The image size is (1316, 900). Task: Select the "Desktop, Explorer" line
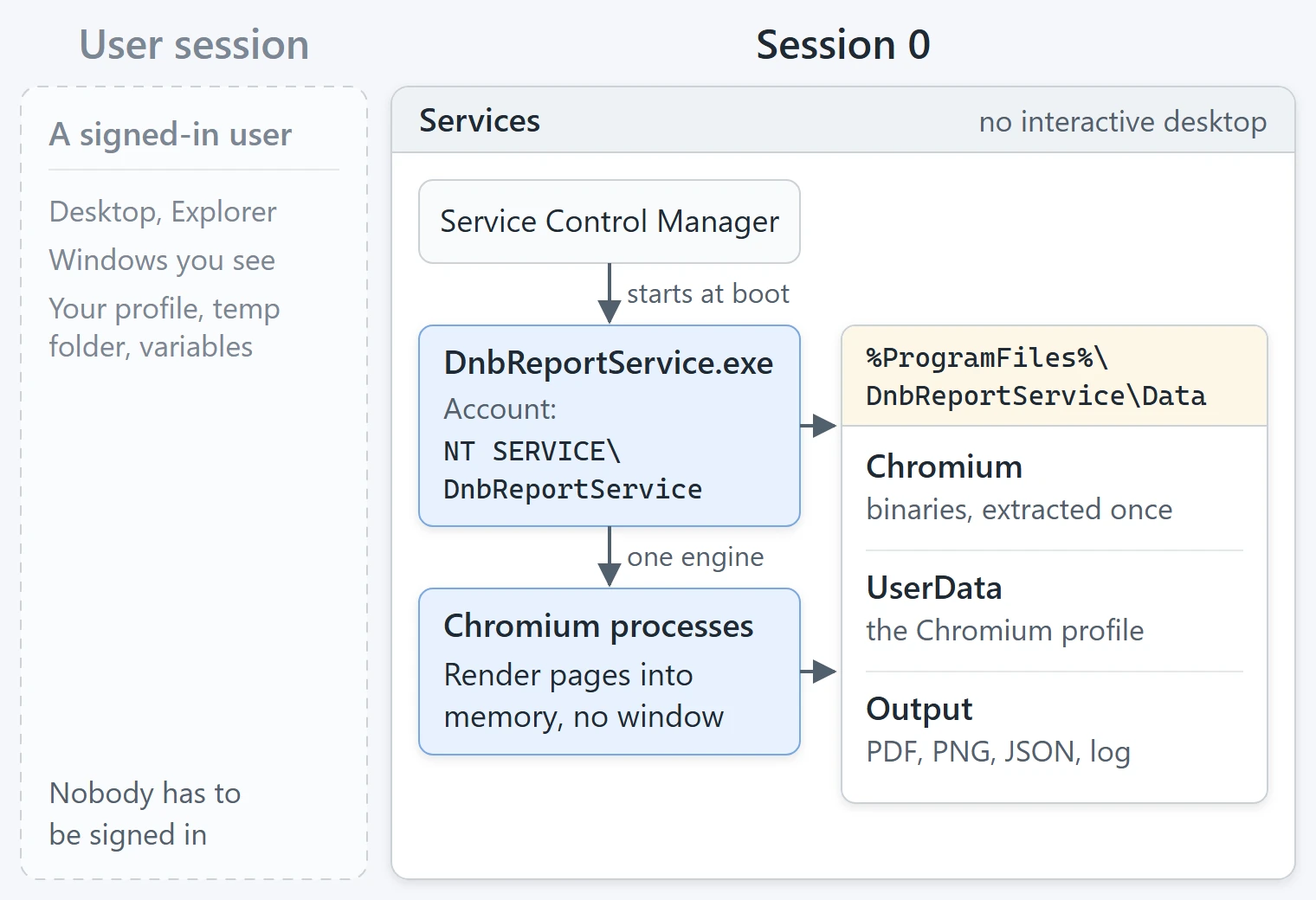(x=163, y=212)
